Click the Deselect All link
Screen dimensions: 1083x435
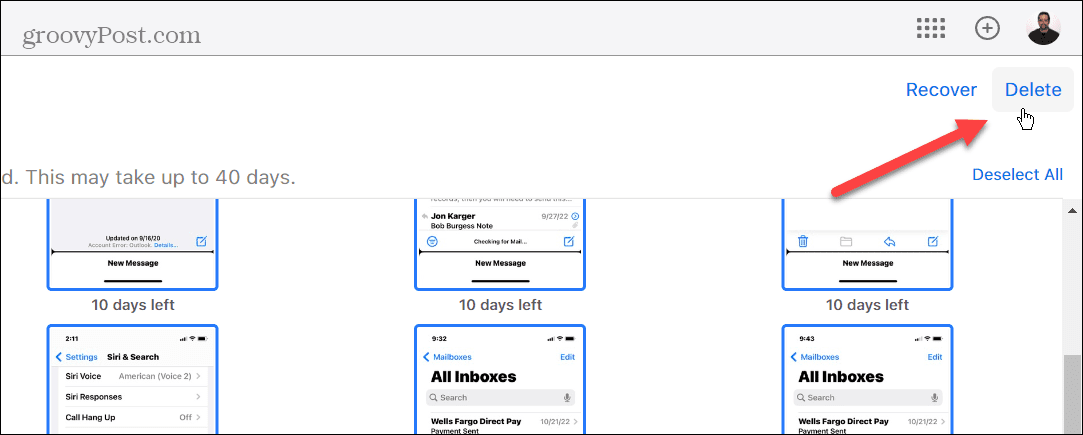pos(1017,175)
